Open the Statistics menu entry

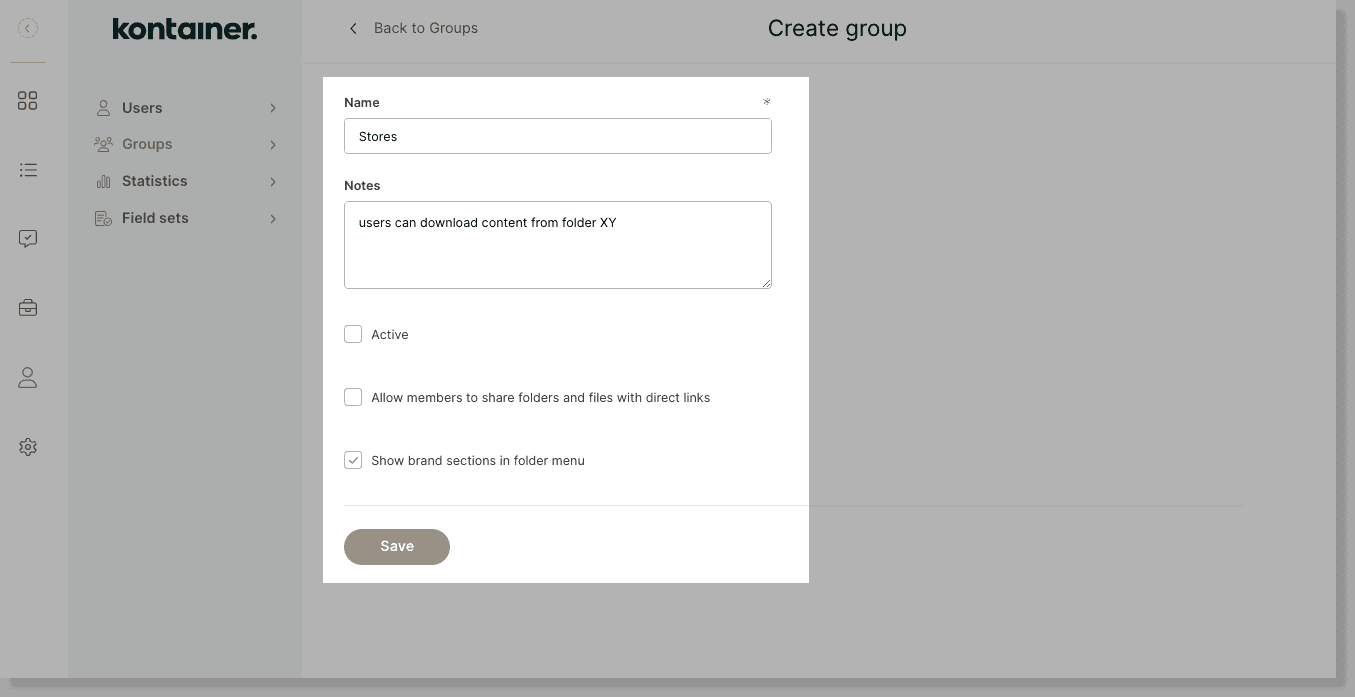(x=154, y=181)
